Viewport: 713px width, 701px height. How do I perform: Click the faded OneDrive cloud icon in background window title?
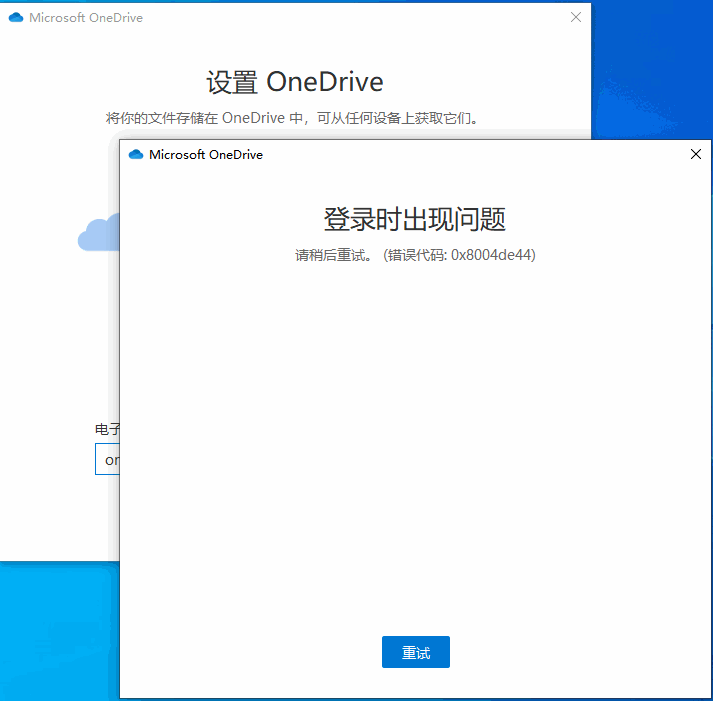pos(16,17)
